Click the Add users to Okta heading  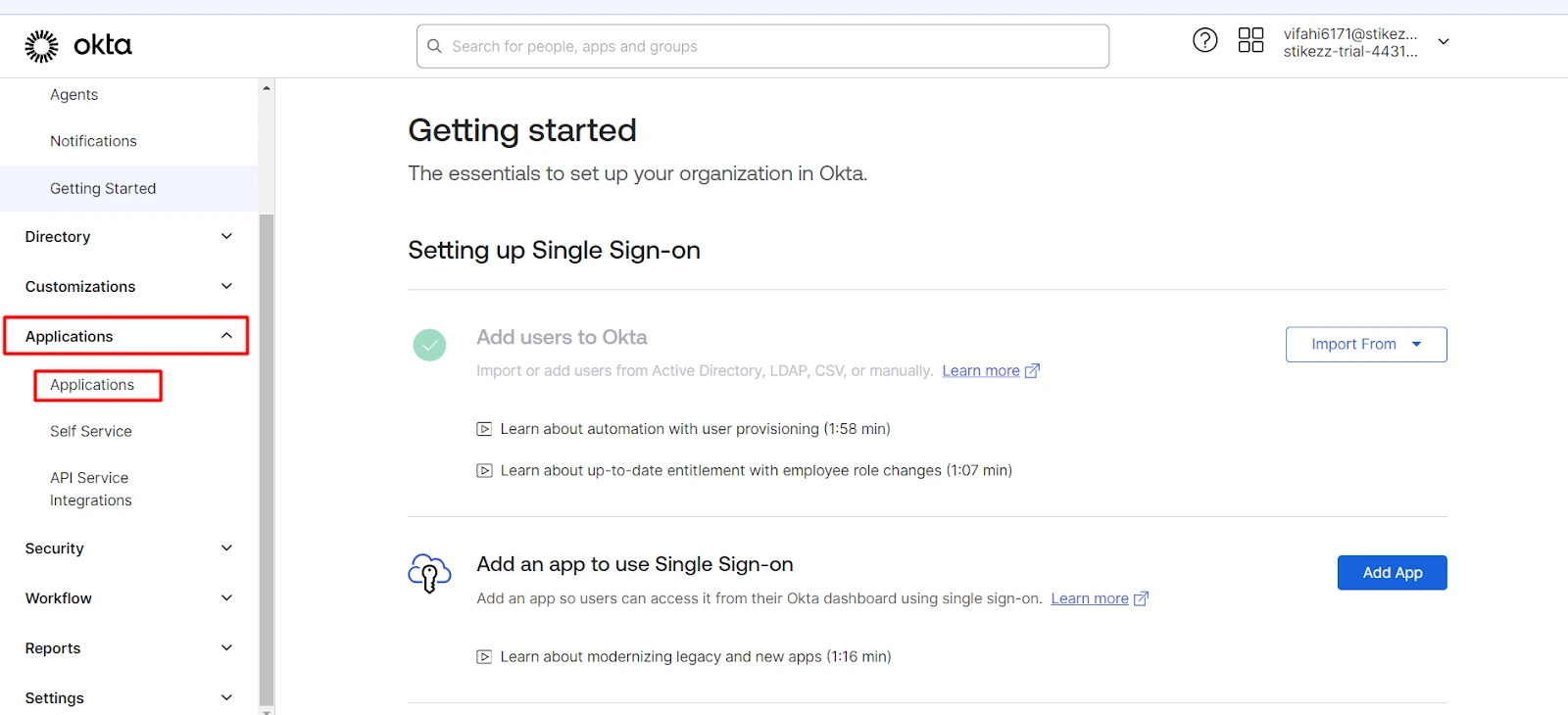[562, 337]
